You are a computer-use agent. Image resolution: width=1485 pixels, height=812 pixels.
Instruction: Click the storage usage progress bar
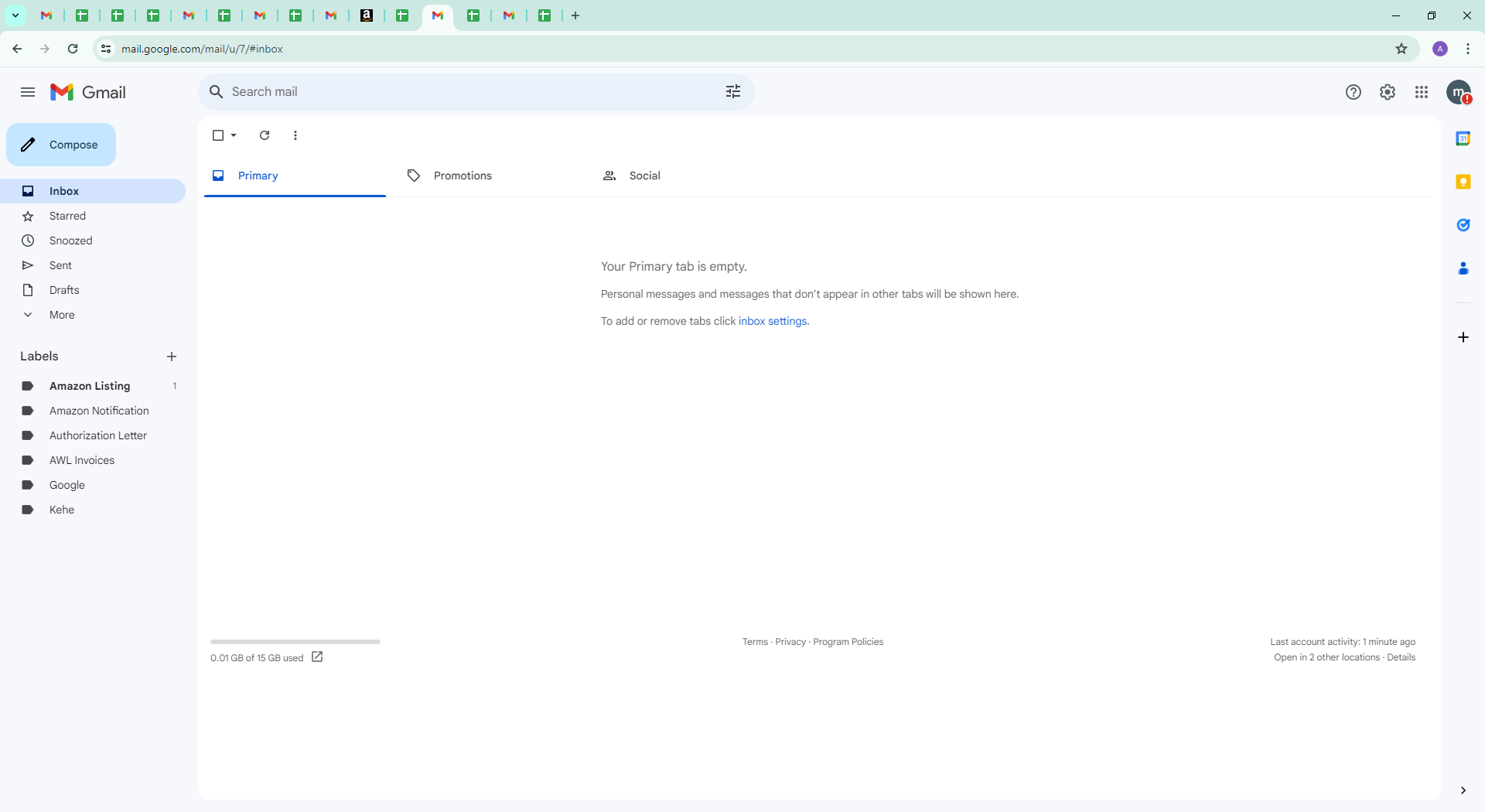(295, 642)
